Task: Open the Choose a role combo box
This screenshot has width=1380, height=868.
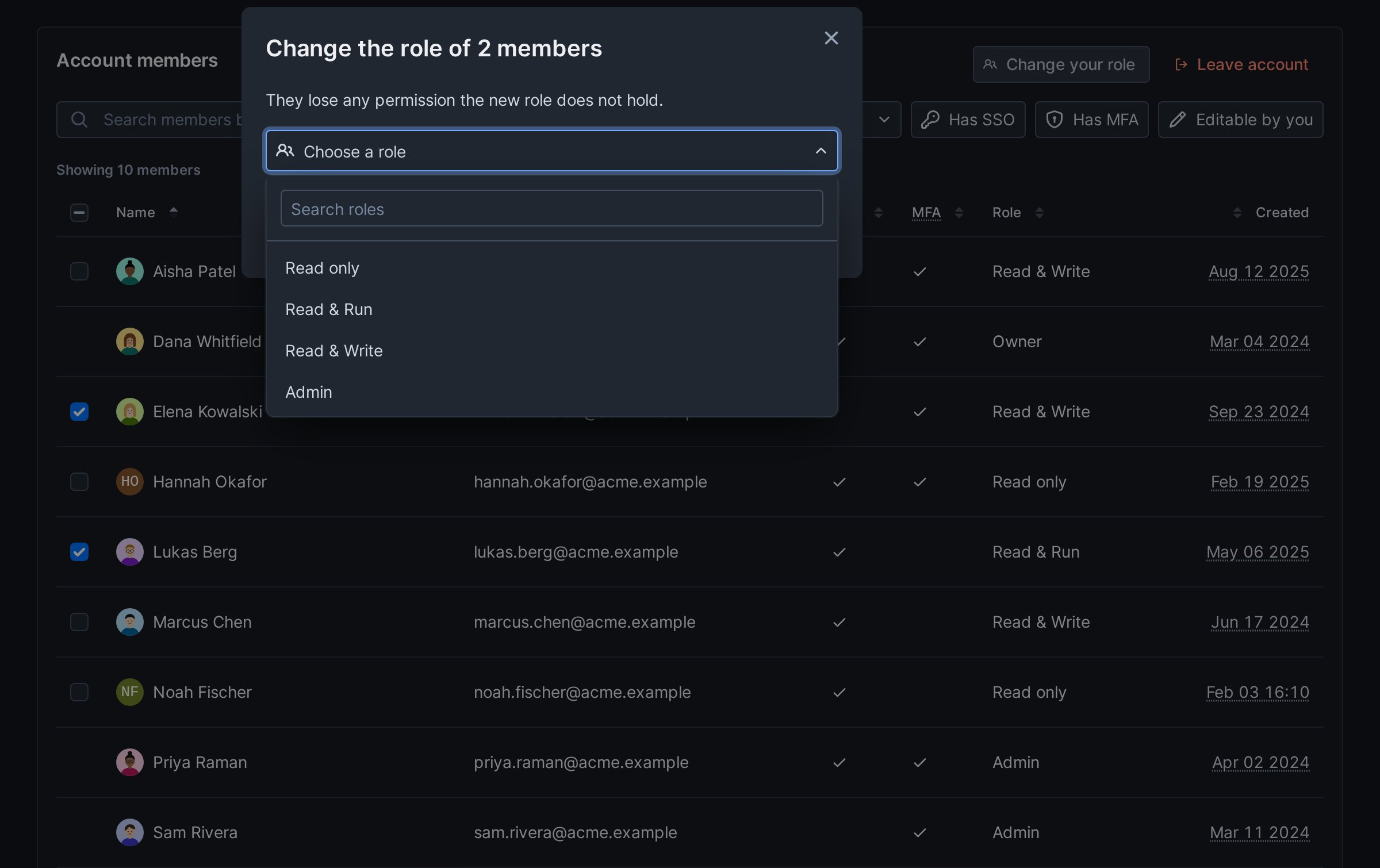Action: coord(551,151)
